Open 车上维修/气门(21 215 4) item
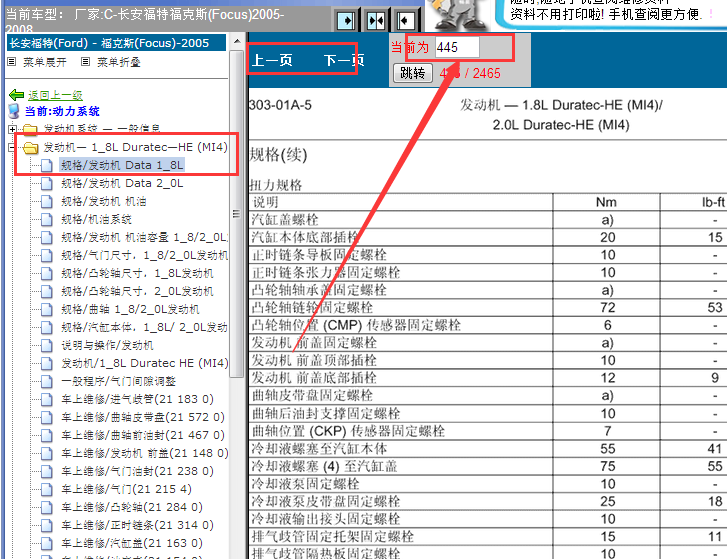 126,489
